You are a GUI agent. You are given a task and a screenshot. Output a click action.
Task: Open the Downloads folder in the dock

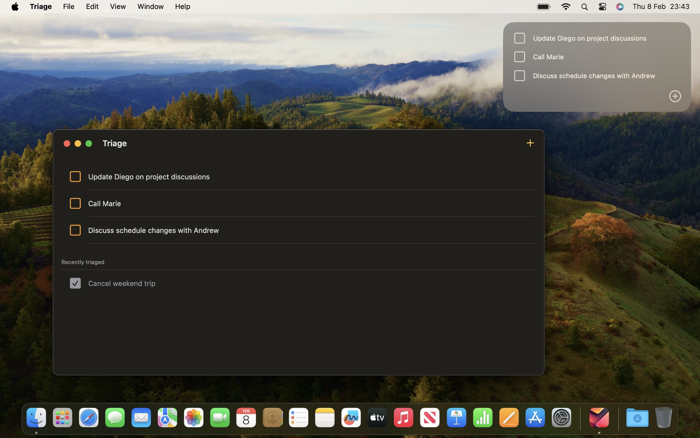[637, 418]
